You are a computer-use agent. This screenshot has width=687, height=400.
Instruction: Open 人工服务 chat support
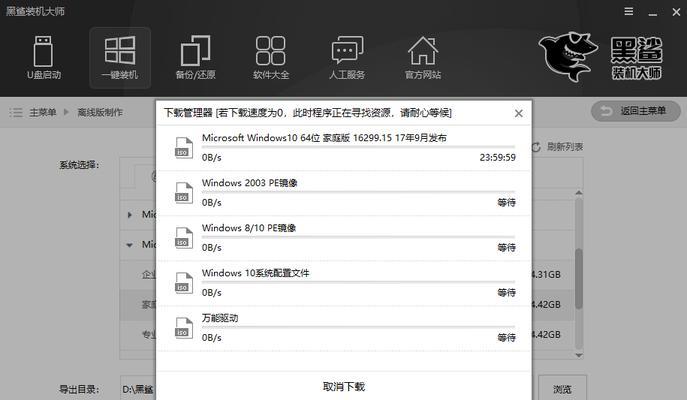point(347,58)
